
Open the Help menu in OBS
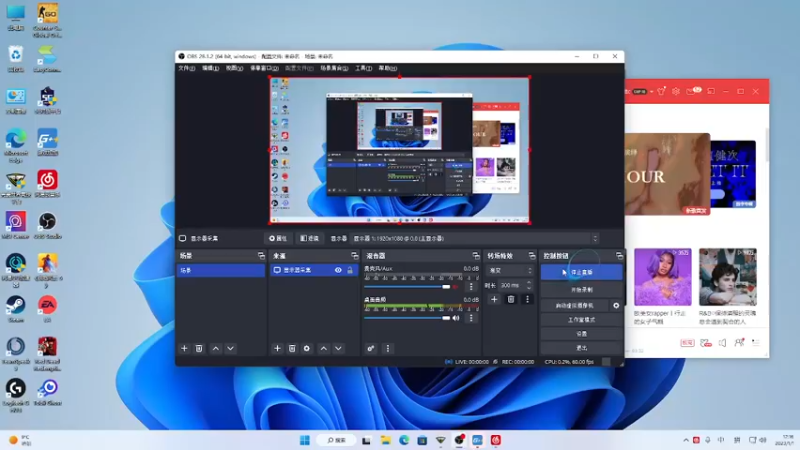[387, 68]
